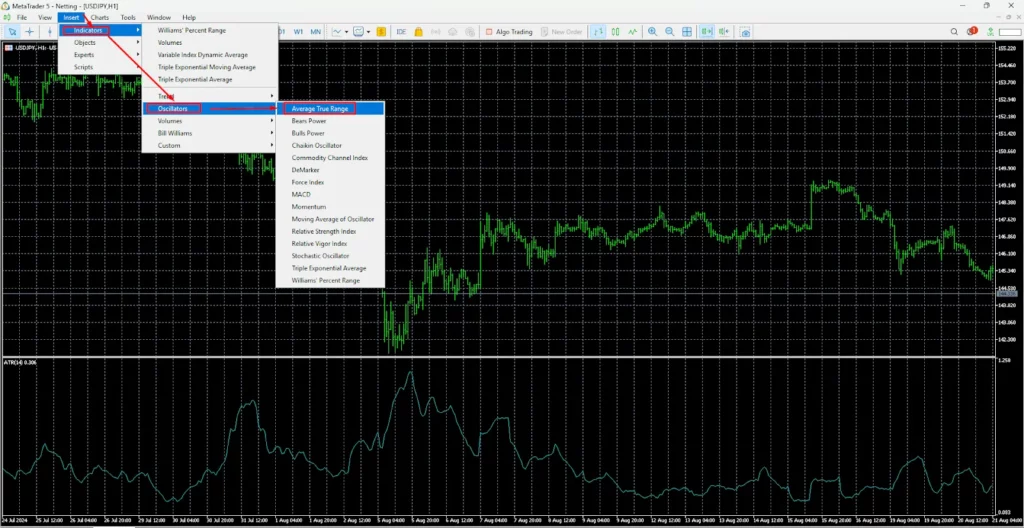The height and width of the screenshot is (528, 1024).
Task: Select the arrow cursor tool
Action: [x=12, y=31]
